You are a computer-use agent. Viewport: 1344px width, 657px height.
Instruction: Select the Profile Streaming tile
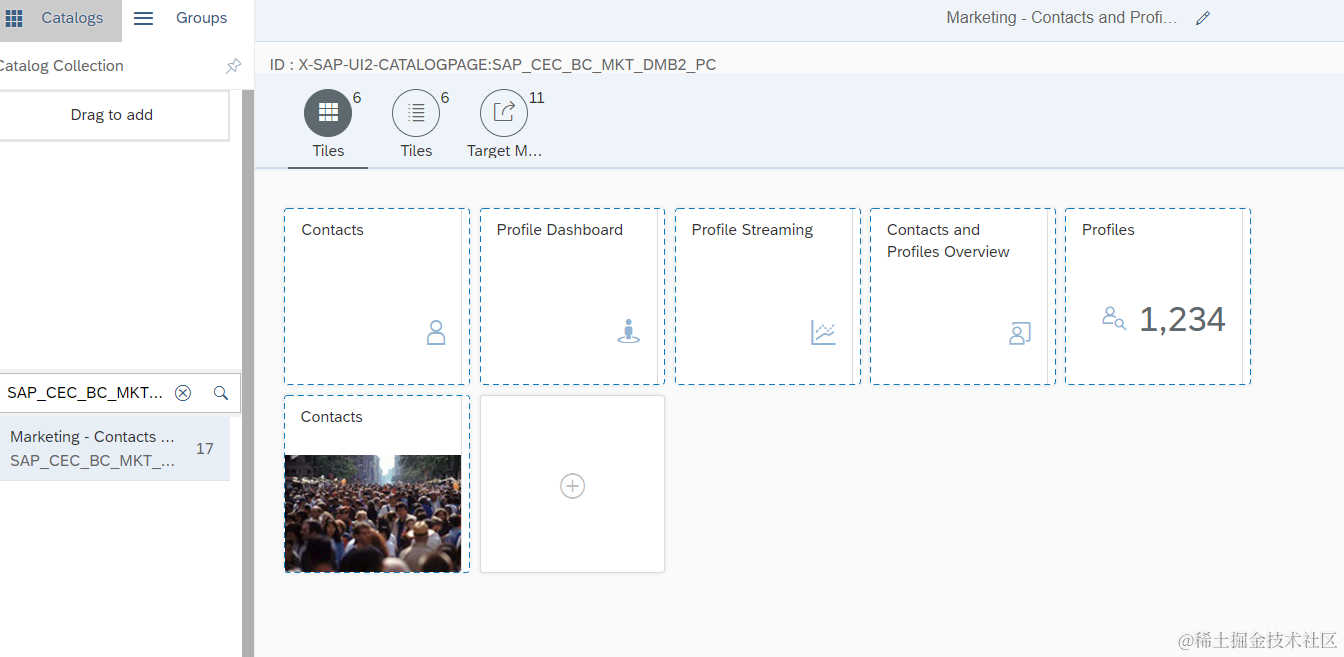(x=767, y=296)
